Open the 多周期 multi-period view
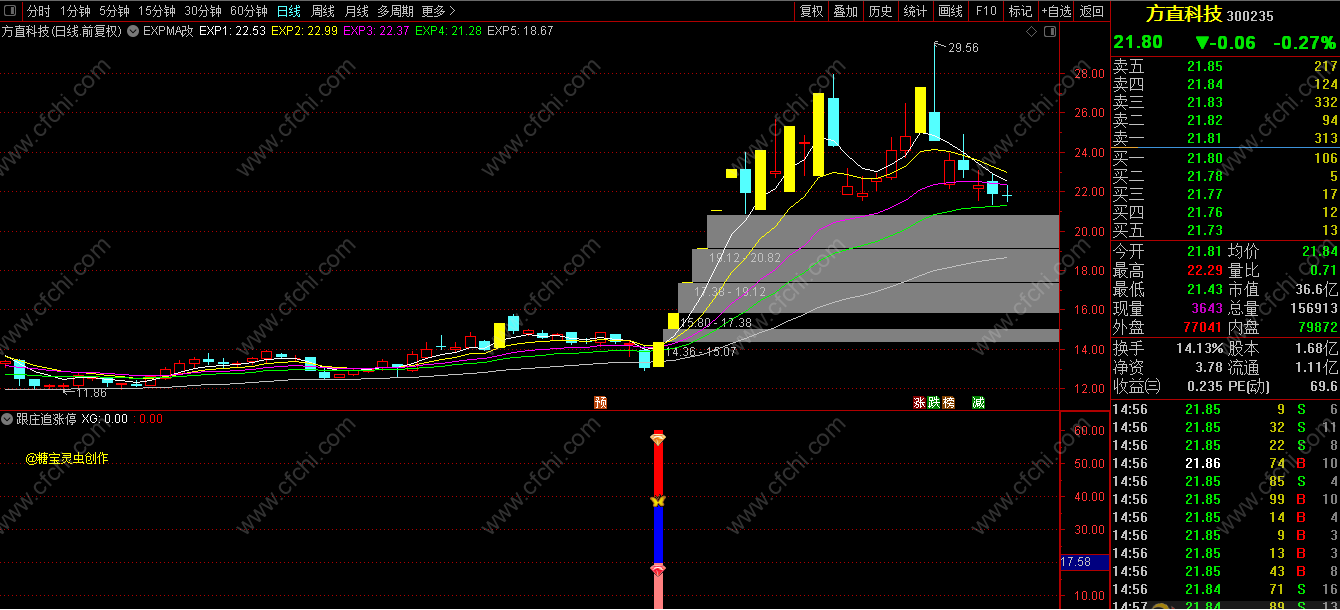Viewport: 1340px width, 610px height. click(395, 11)
